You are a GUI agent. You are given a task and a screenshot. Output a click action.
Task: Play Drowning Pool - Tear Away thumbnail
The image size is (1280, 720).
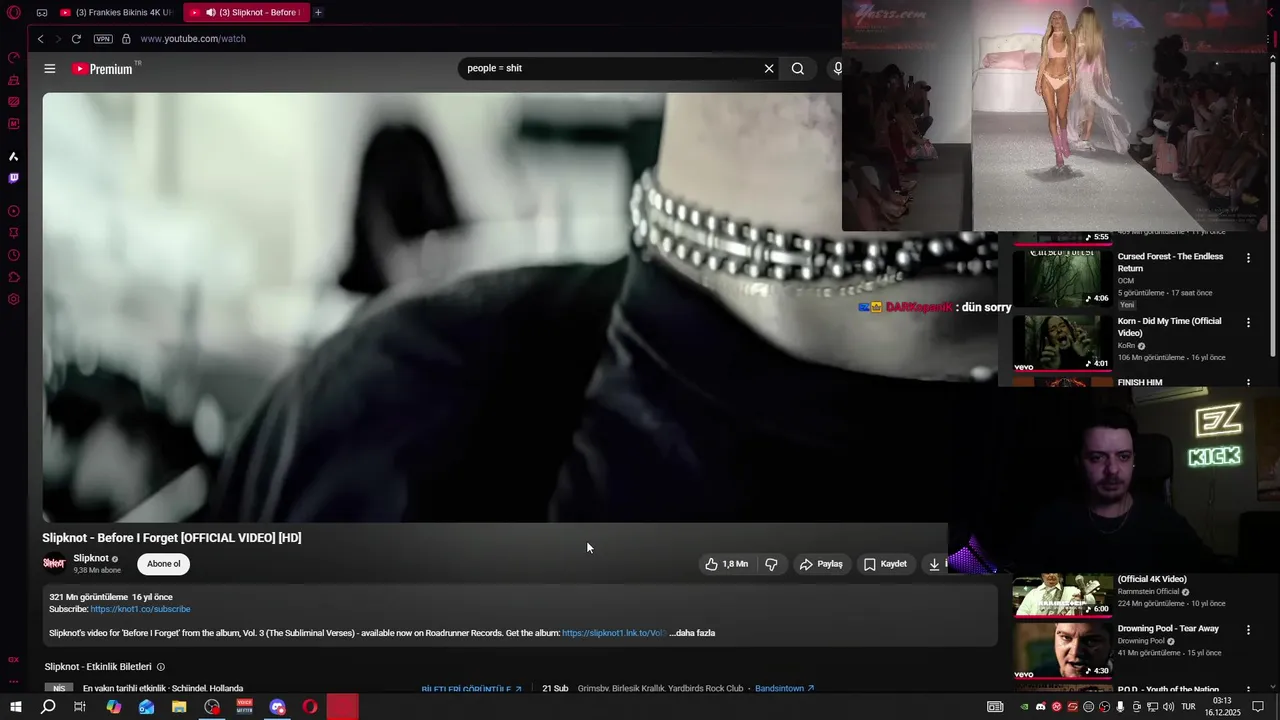(x=1062, y=651)
